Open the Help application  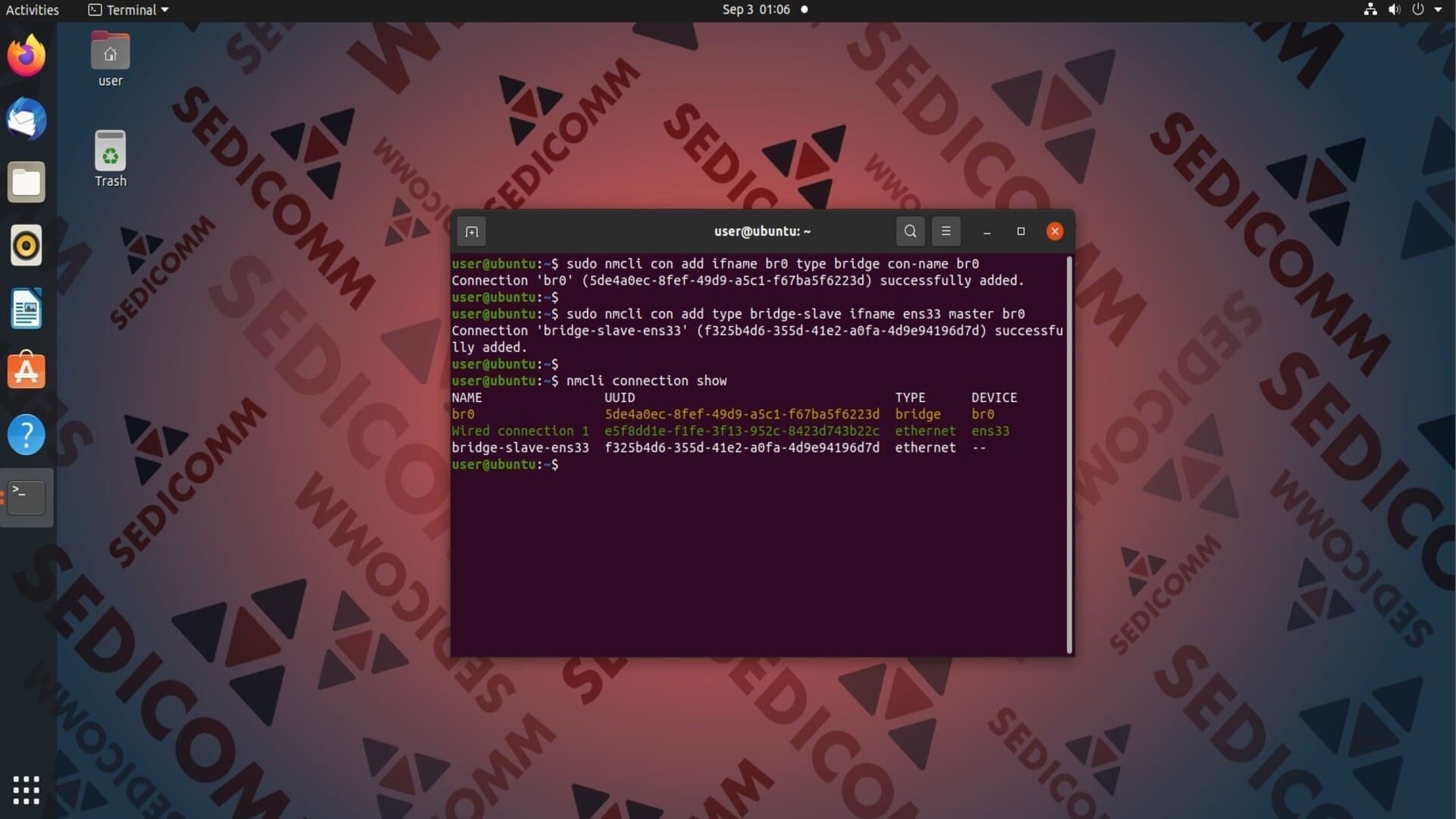click(x=27, y=435)
